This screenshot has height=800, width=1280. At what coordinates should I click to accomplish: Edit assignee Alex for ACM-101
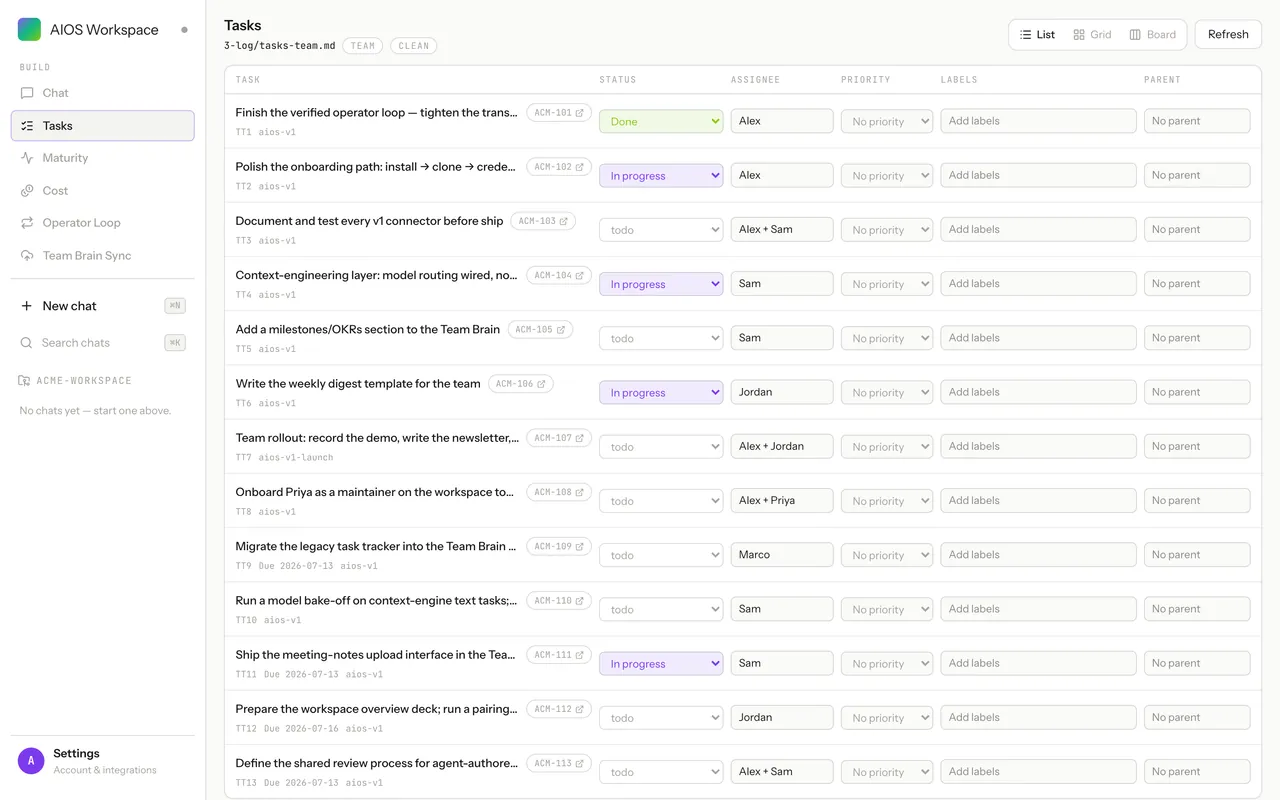[782, 121]
